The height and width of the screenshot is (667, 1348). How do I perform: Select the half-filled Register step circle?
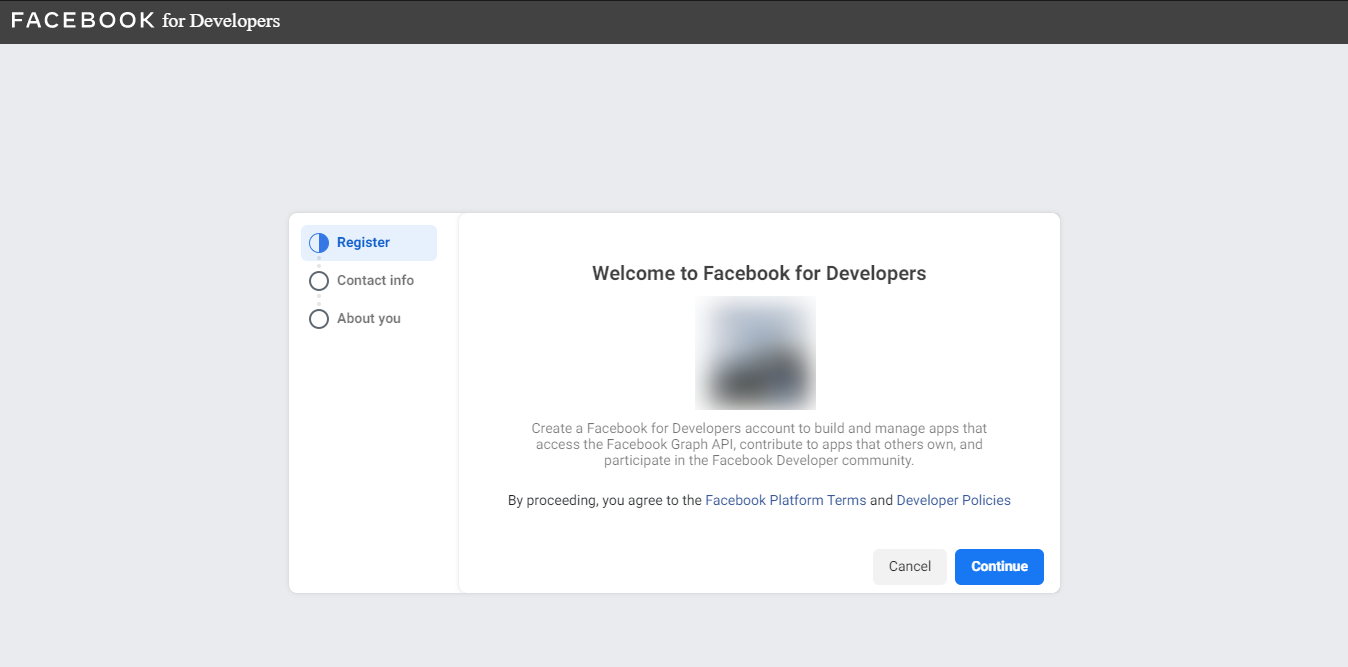[x=319, y=243]
